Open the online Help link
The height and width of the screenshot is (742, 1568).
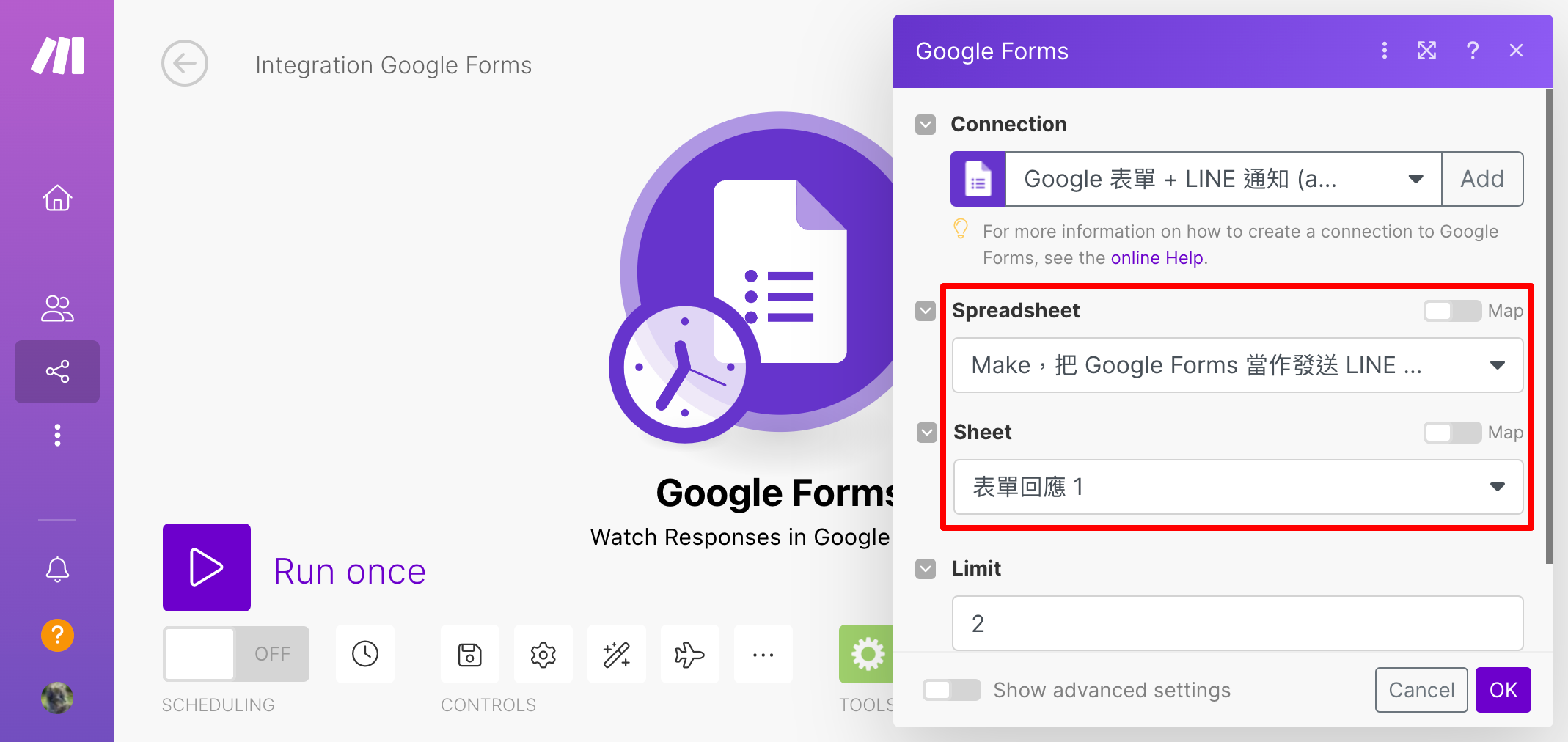coord(1157,258)
